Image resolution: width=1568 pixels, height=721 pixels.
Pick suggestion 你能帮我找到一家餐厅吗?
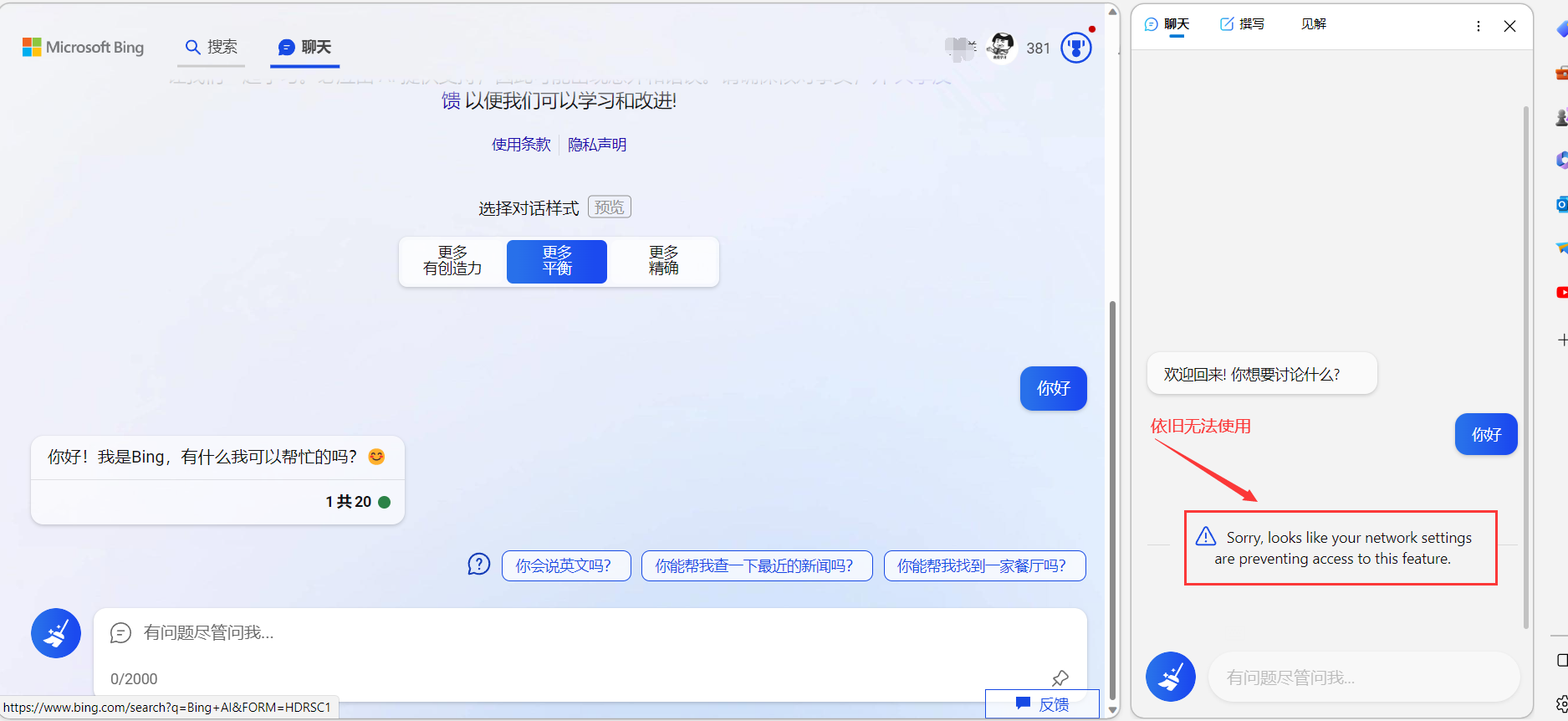click(x=985, y=565)
